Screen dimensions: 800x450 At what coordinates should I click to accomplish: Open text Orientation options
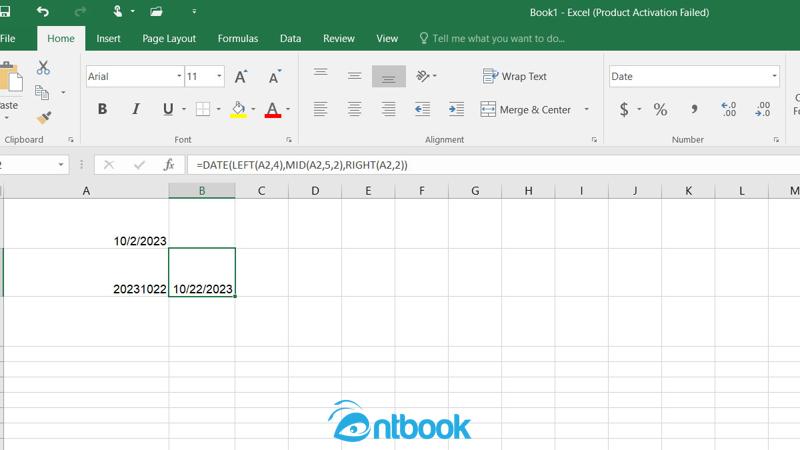(x=427, y=76)
